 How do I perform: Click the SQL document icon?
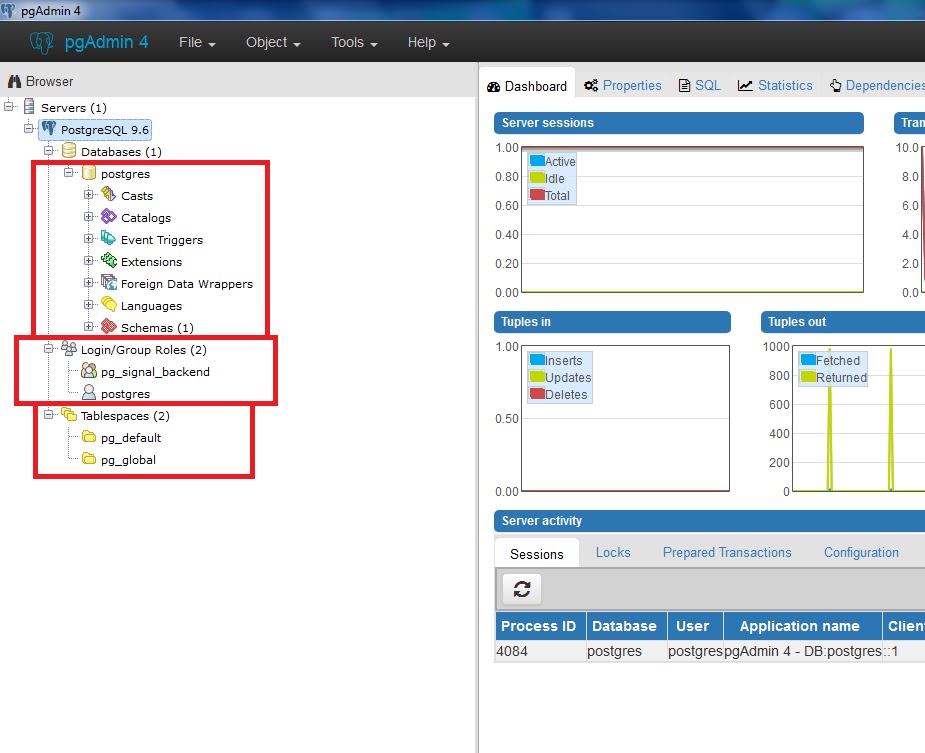coord(684,86)
